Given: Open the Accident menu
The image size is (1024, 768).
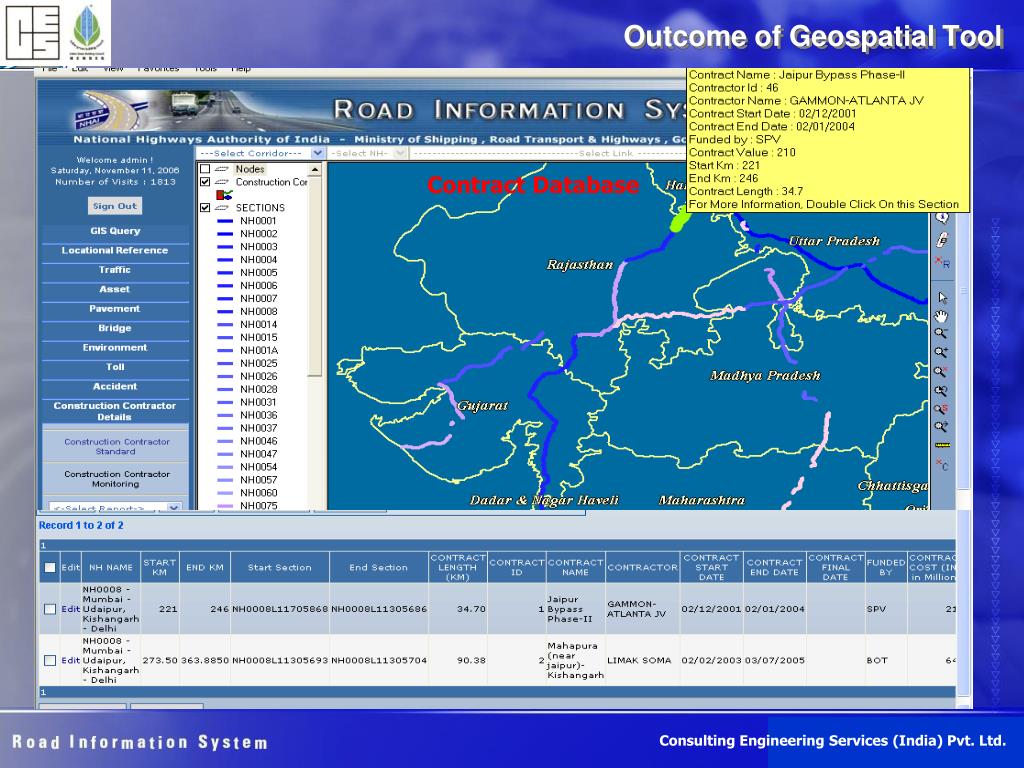Looking at the screenshot, I should coord(115,387).
